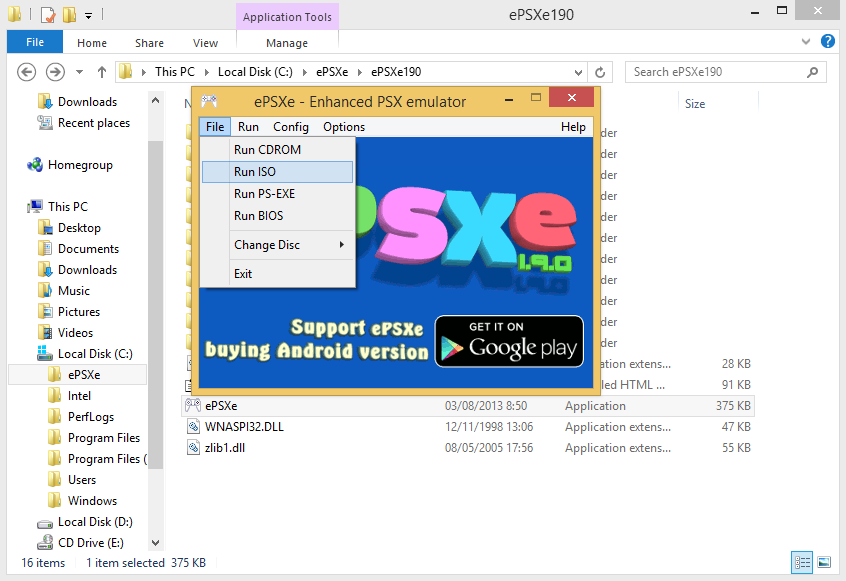Select Recent places in sidebar
Viewport: 846px width, 581px height.
pyautogui.click(x=93, y=123)
